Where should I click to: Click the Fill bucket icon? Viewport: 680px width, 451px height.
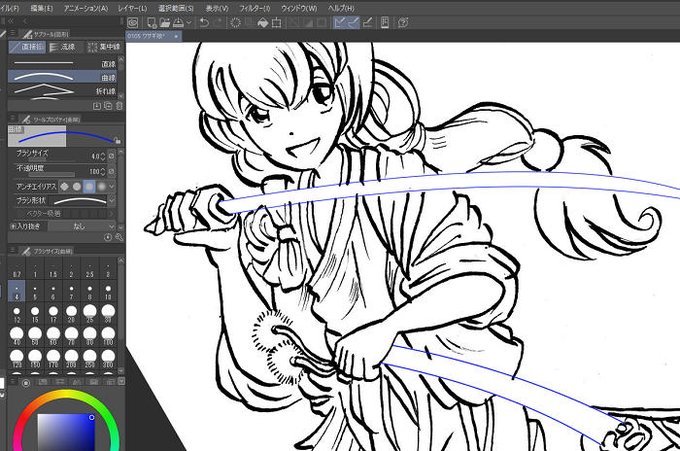(263, 23)
